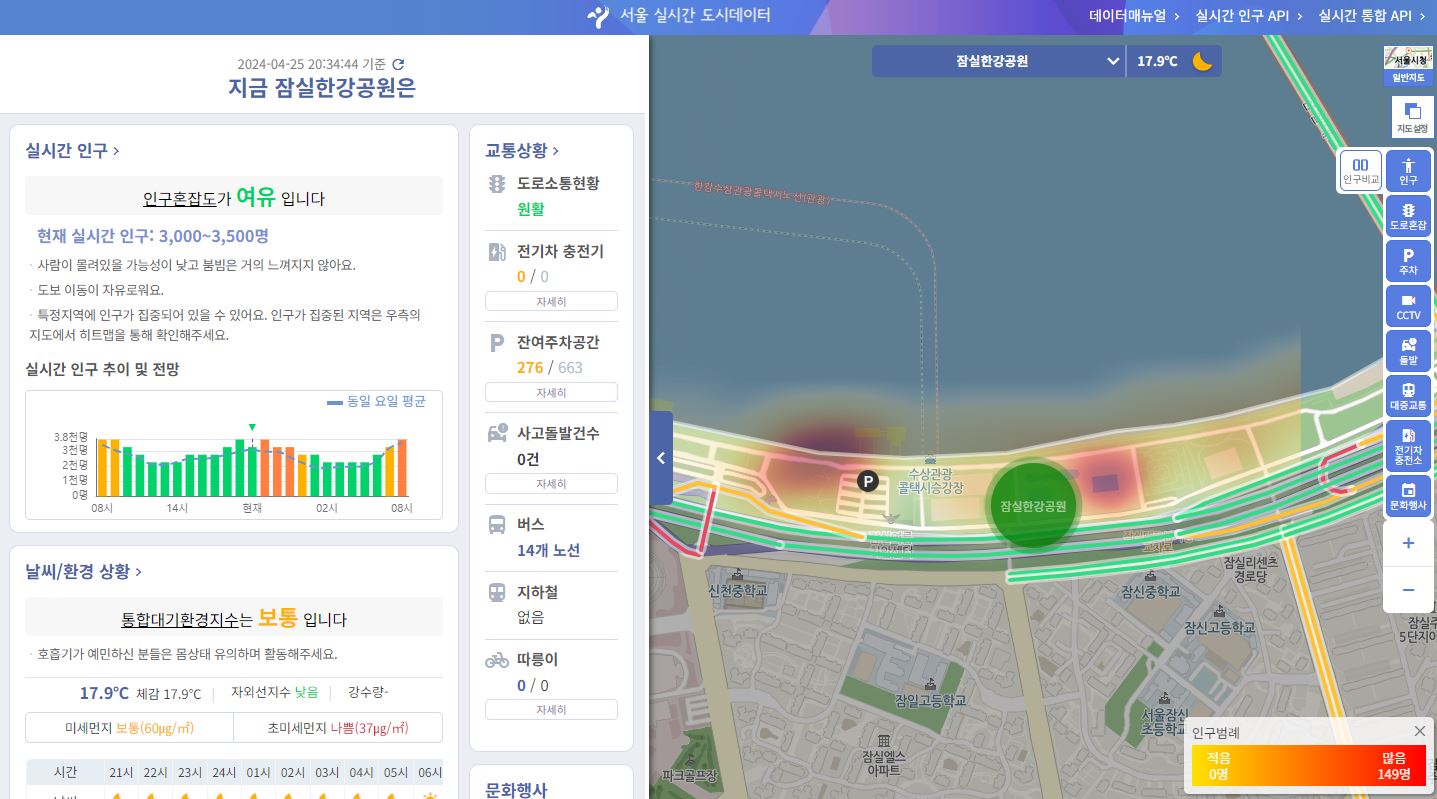Image resolution: width=1437 pixels, height=799 pixels.
Task: Click the 버스 bus icon
Action: coord(497,524)
